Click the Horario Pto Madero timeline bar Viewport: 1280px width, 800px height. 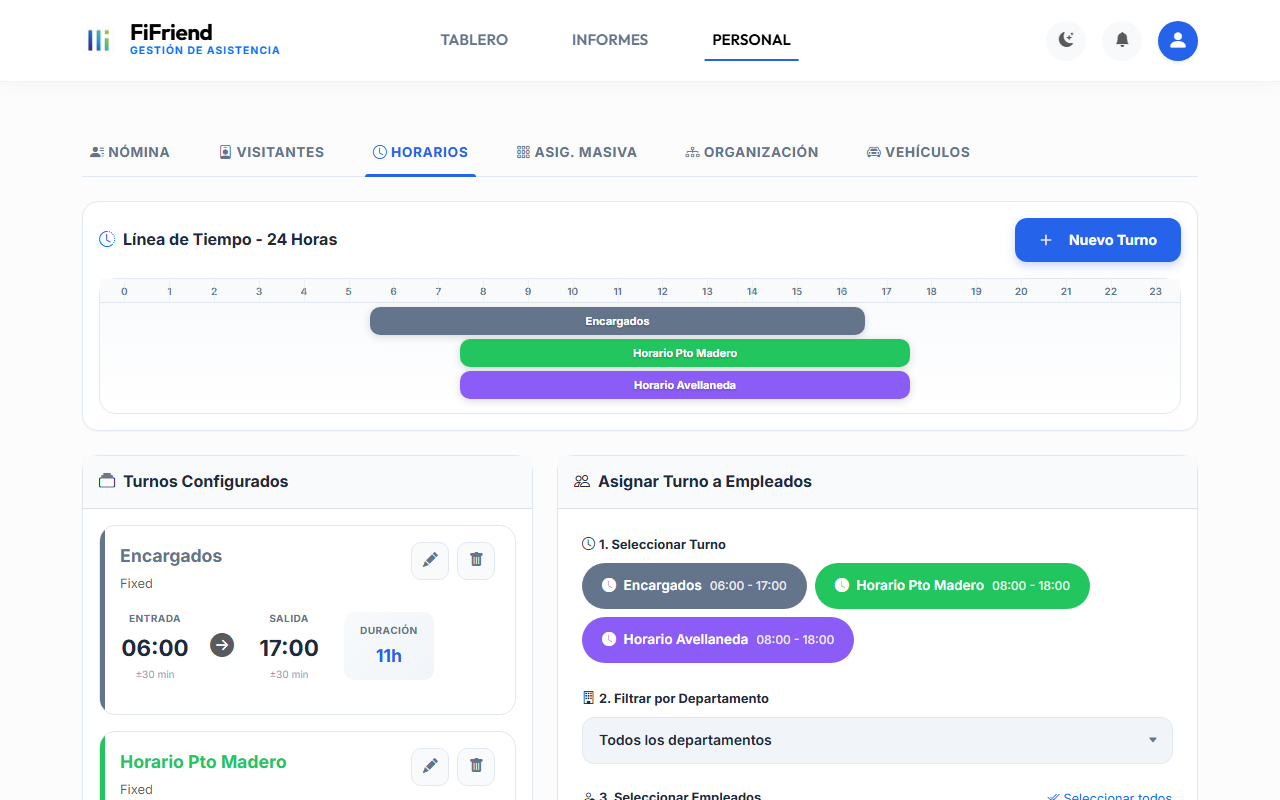point(685,353)
